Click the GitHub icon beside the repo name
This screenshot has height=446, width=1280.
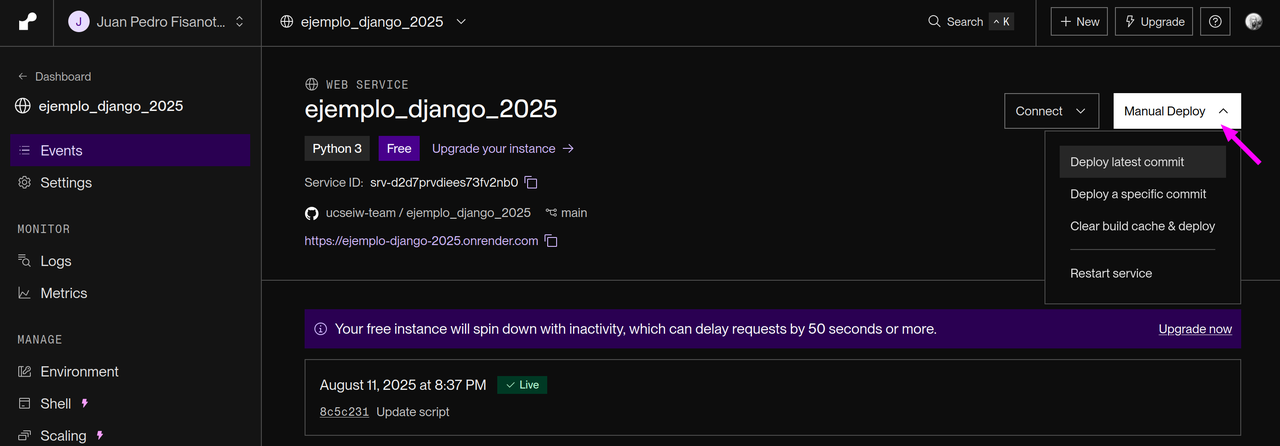tap(312, 213)
